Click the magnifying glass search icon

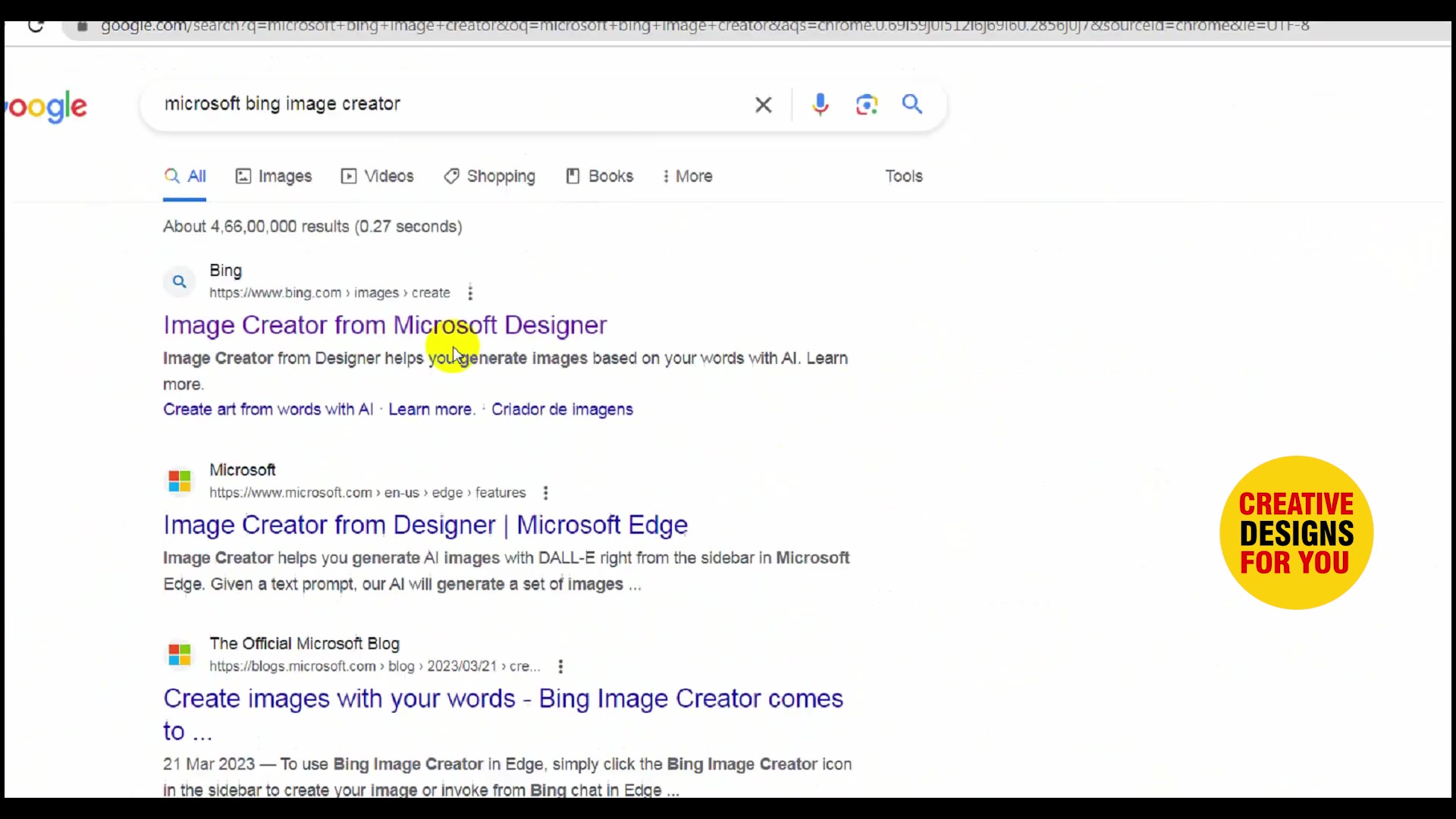pyautogui.click(x=912, y=105)
